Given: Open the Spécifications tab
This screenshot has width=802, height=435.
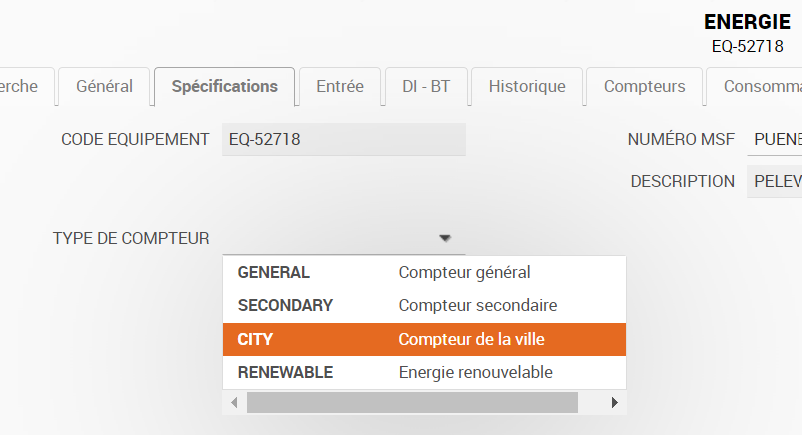Looking at the screenshot, I should 225,86.
